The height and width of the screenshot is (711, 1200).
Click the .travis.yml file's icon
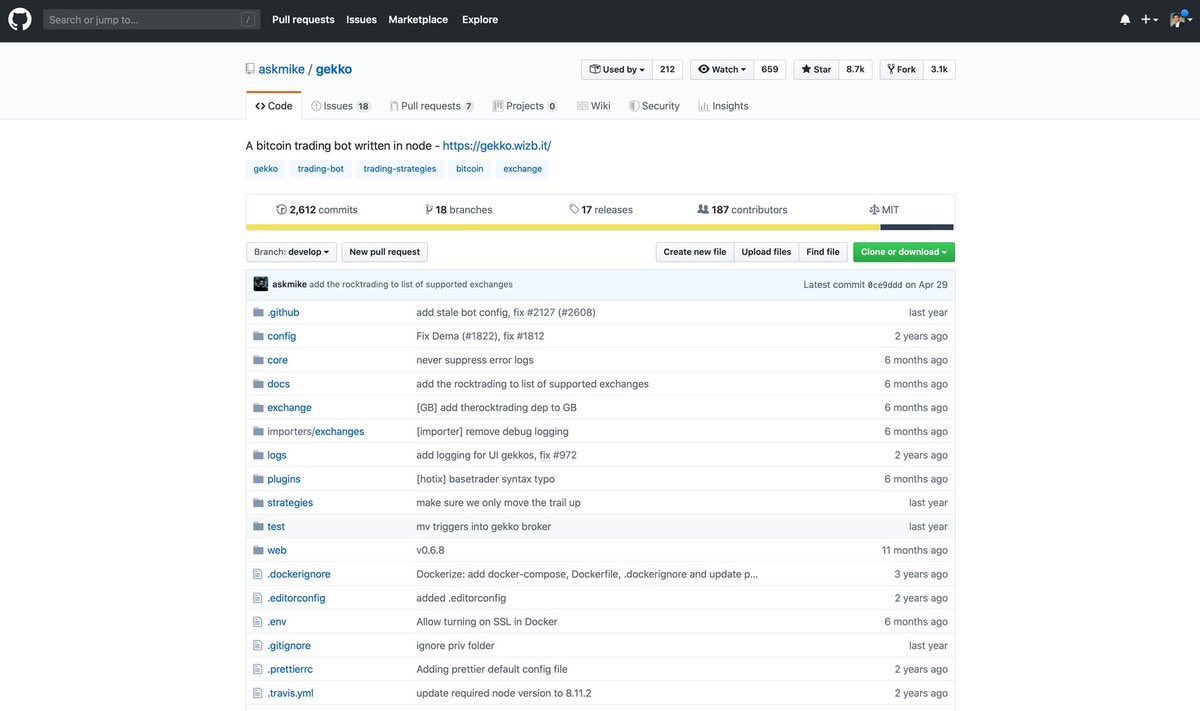click(x=258, y=693)
